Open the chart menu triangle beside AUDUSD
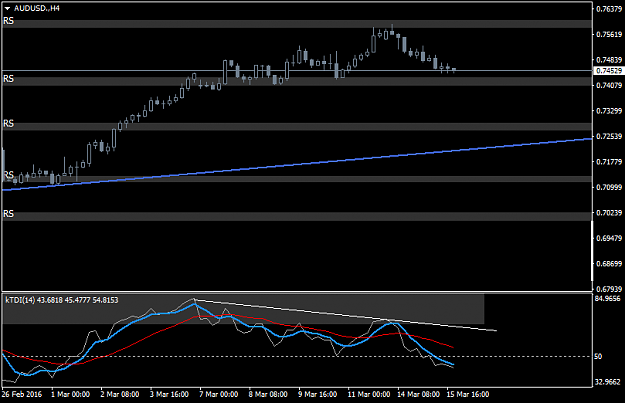 tap(8, 8)
